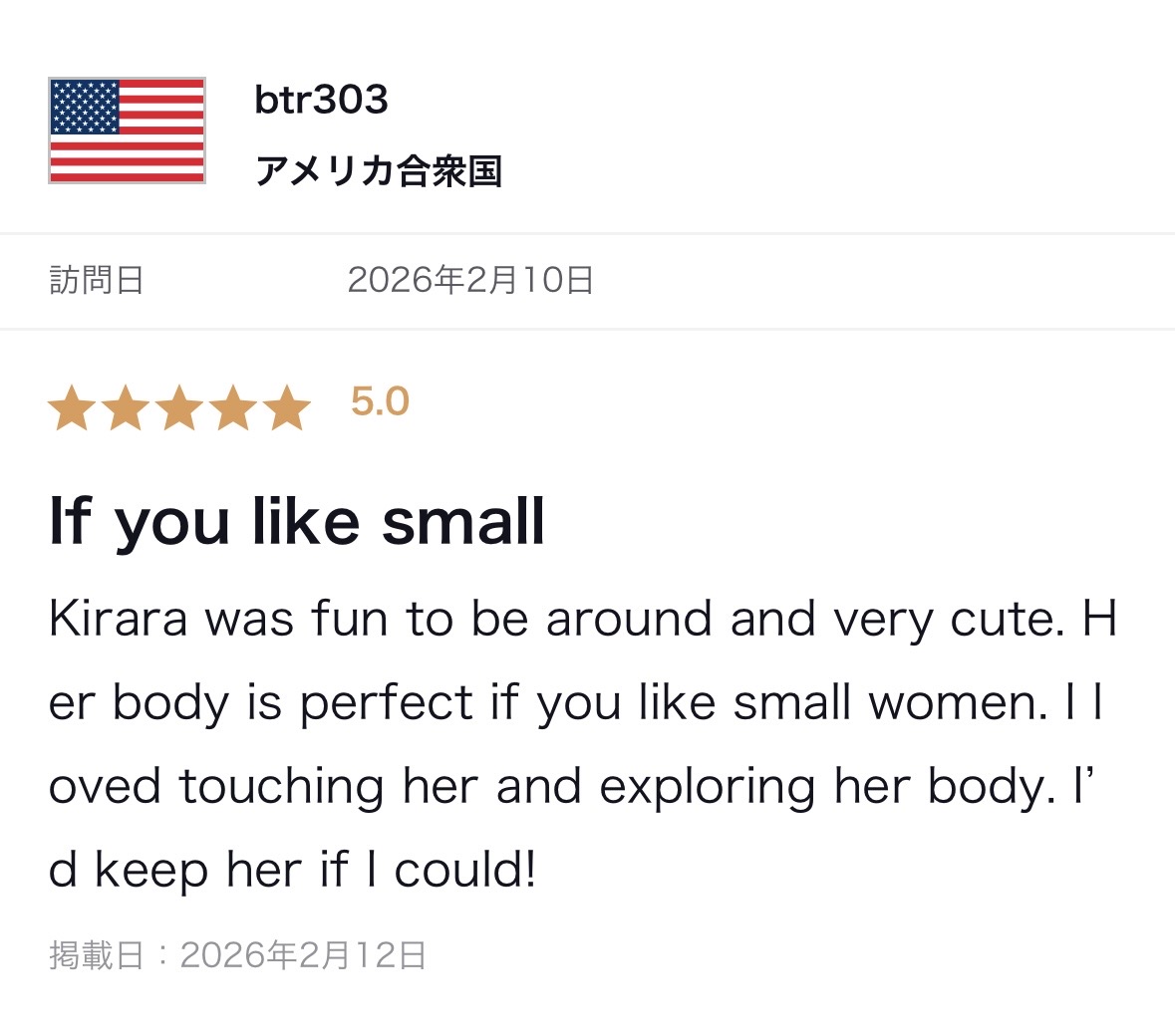This screenshot has height=1036, width=1175.
Task: Click the first rating star
Action: point(72,407)
